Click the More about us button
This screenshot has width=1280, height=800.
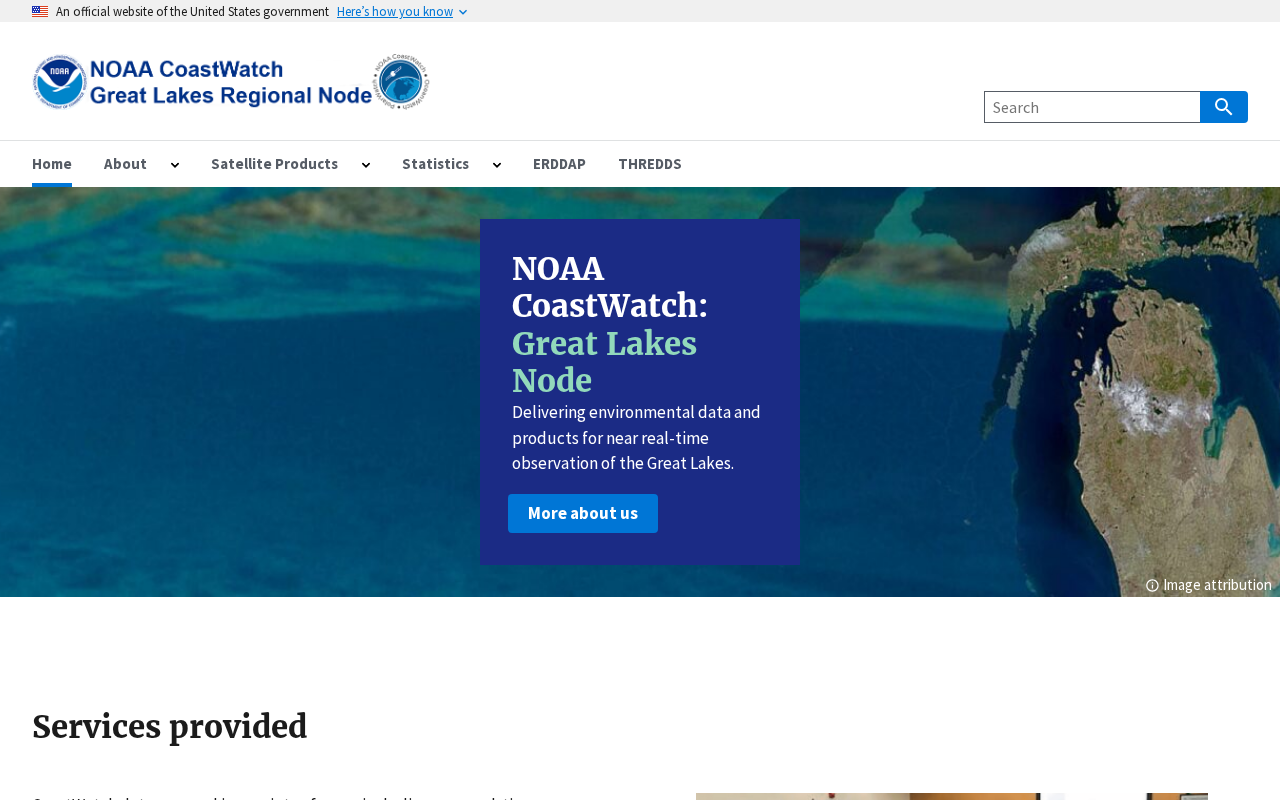[x=583, y=513]
